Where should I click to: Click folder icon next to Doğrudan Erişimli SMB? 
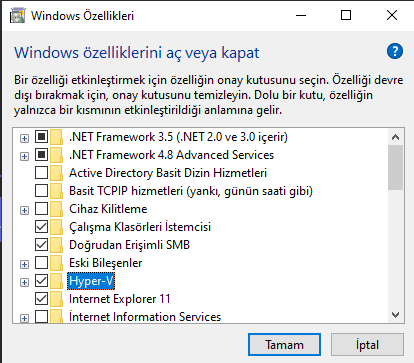tap(57, 245)
